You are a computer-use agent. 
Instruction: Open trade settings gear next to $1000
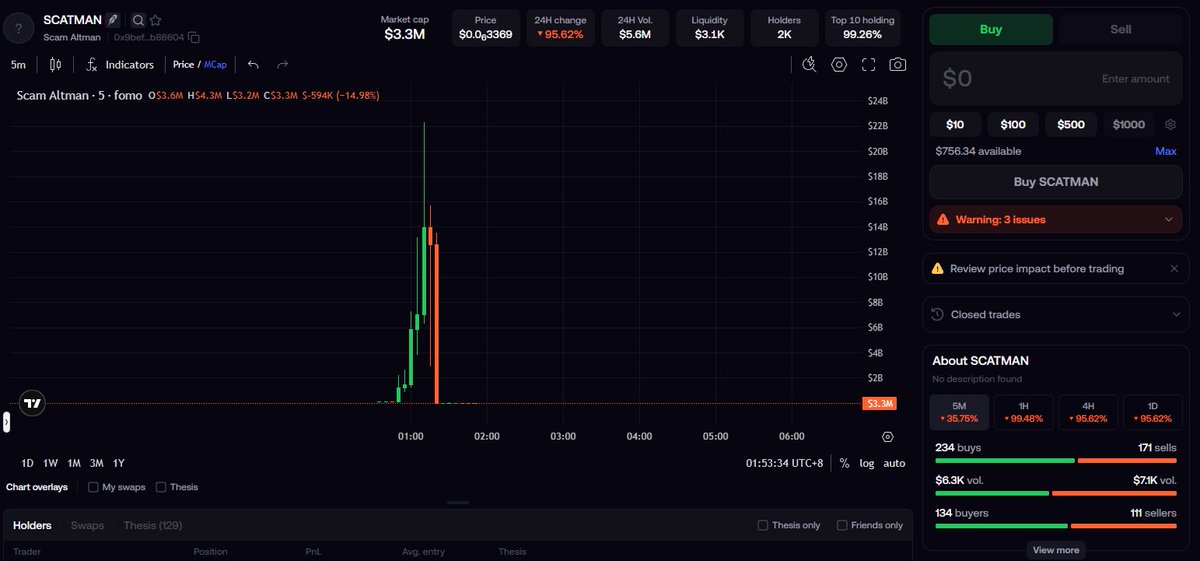1170,125
